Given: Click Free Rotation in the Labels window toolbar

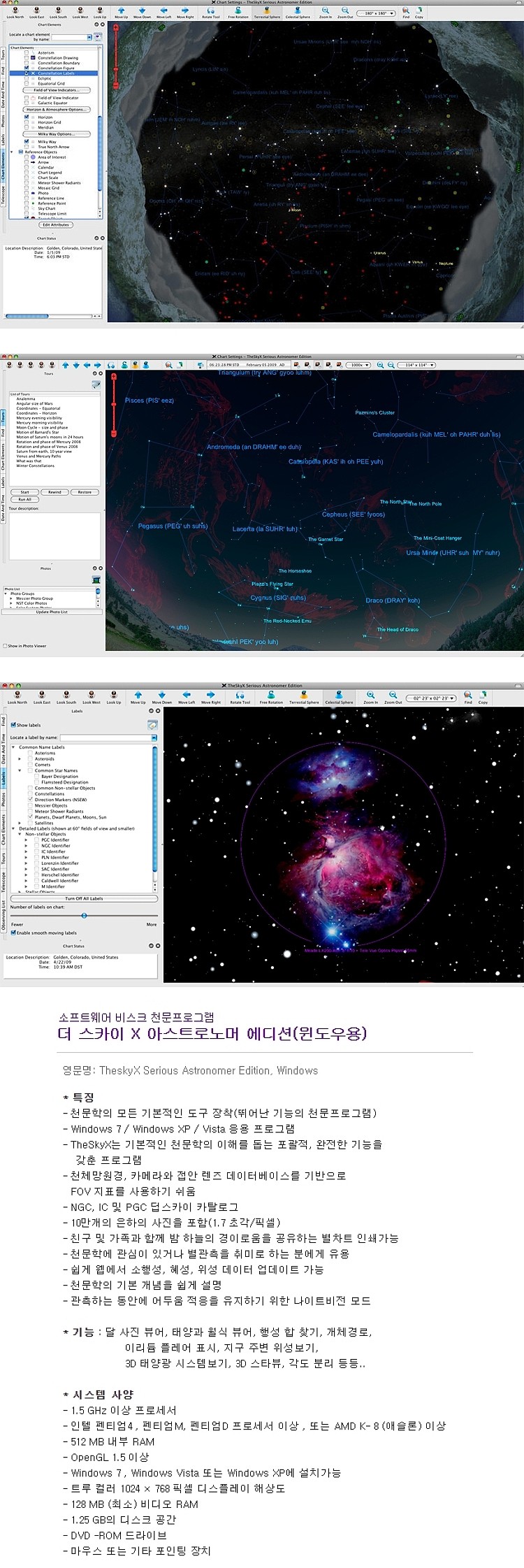Looking at the screenshot, I should point(271,698).
